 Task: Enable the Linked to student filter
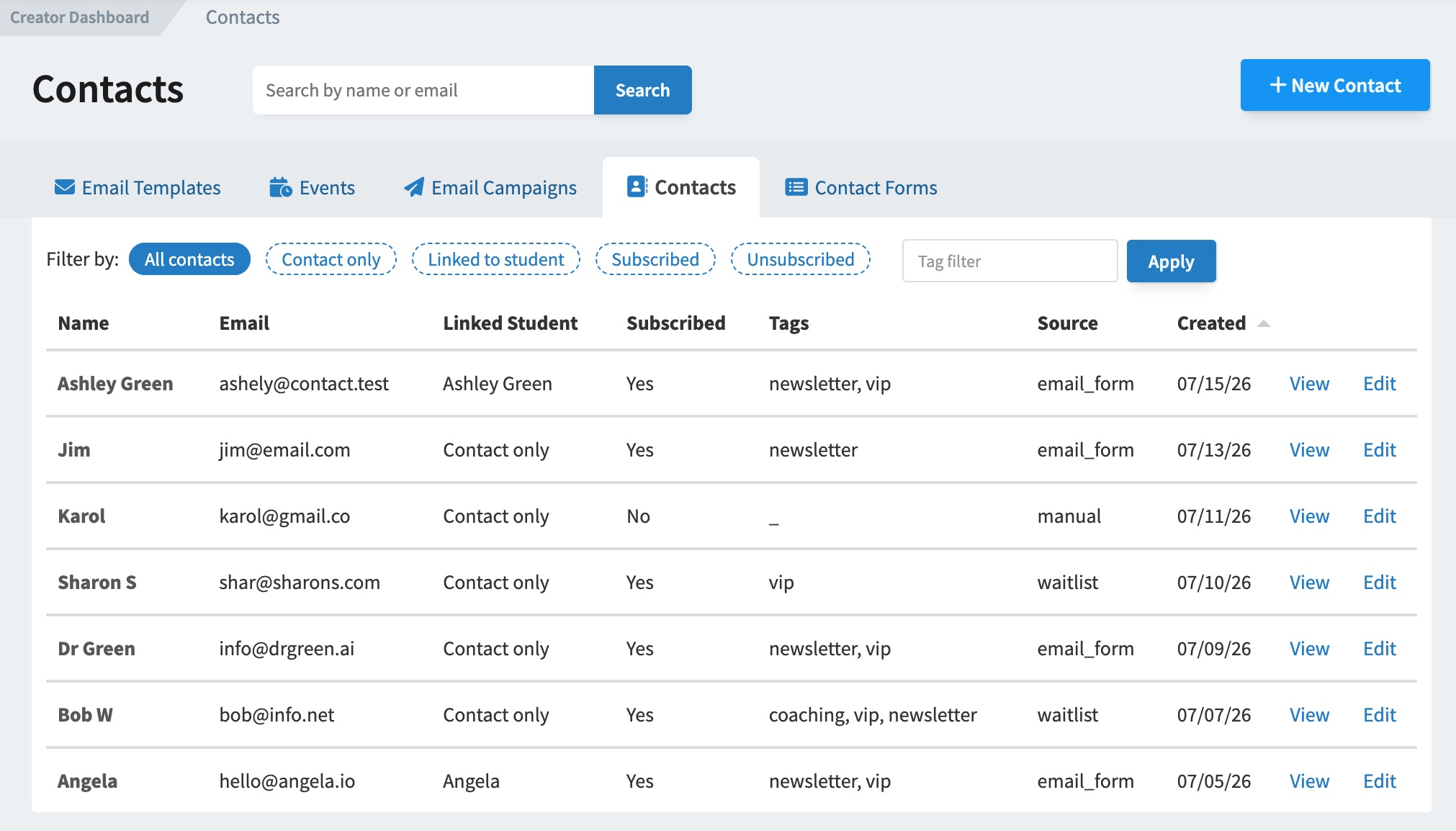[496, 259]
